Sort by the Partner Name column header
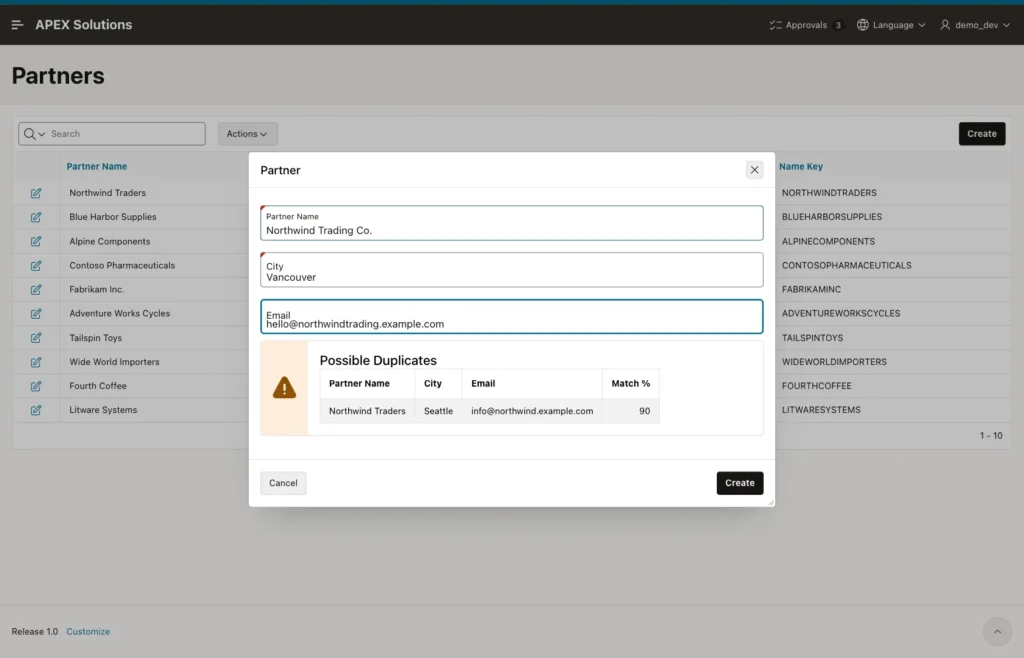 click(97, 166)
